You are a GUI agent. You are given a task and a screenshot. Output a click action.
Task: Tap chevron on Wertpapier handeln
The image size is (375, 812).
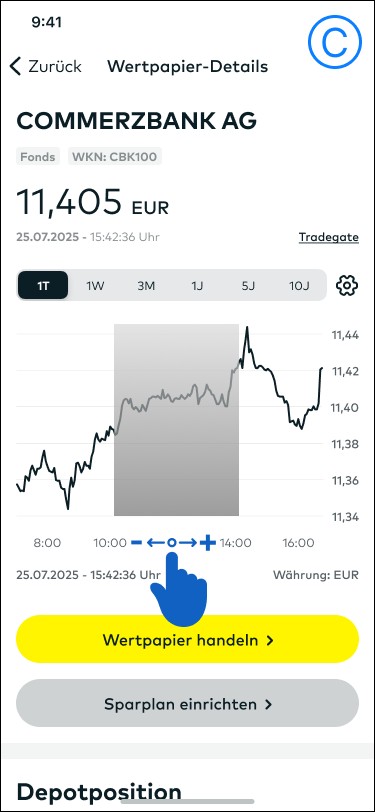point(269,641)
